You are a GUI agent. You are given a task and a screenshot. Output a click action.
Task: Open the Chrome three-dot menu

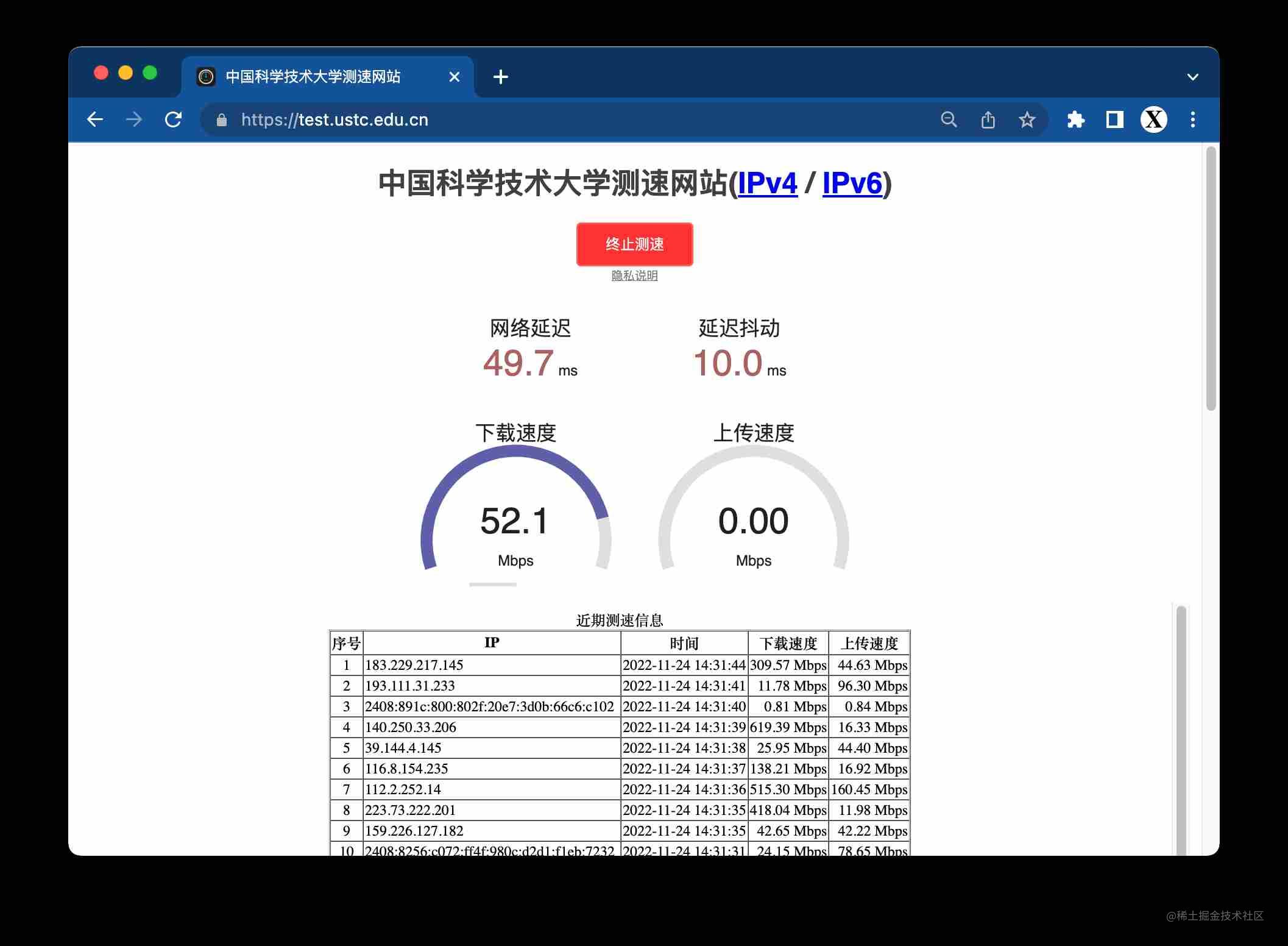point(1193,119)
